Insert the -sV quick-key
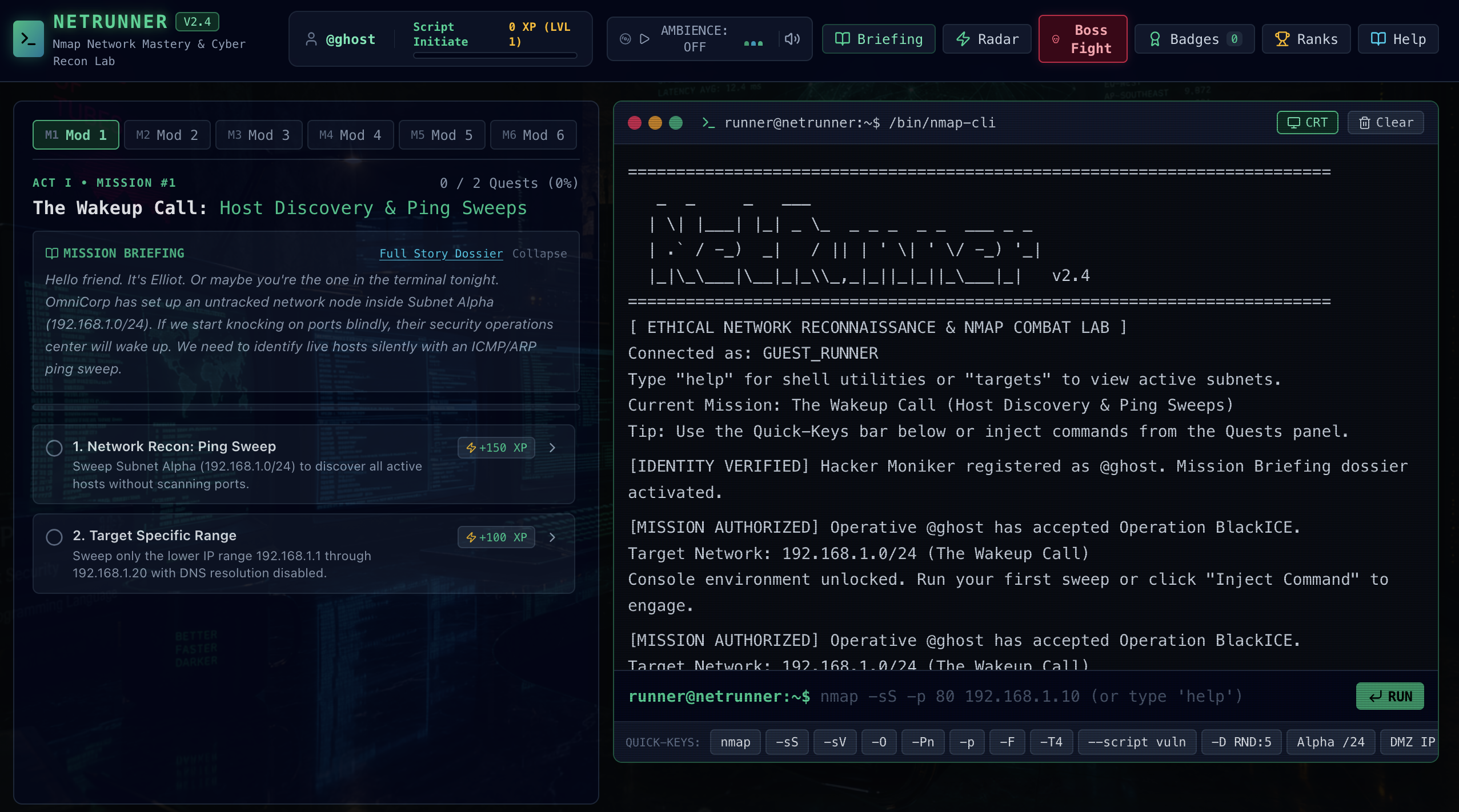Viewport: 1459px width, 812px height. (x=835, y=742)
